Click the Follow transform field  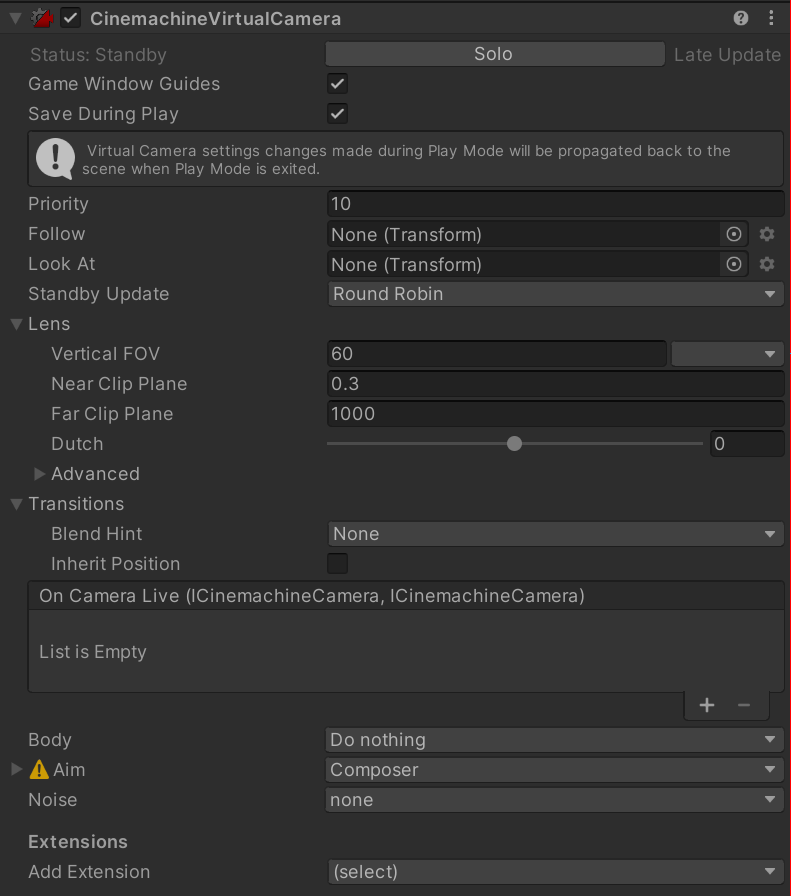click(x=523, y=234)
